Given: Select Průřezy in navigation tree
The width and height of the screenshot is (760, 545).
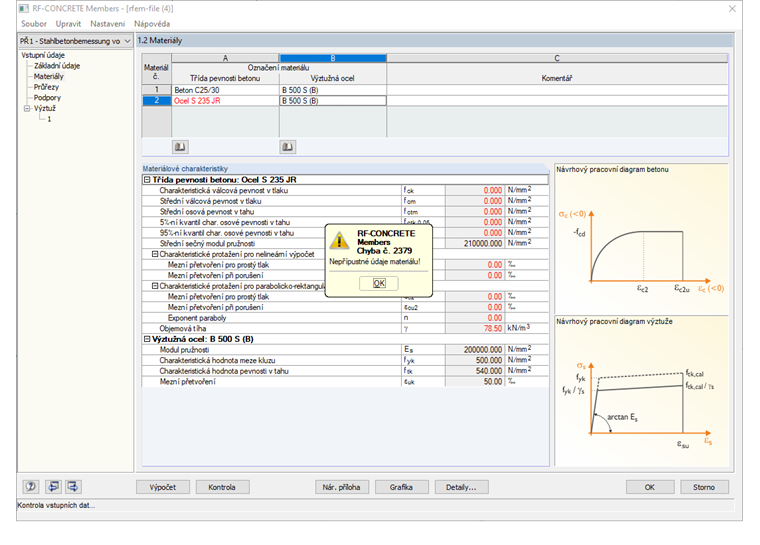Looking at the screenshot, I should click(46, 87).
